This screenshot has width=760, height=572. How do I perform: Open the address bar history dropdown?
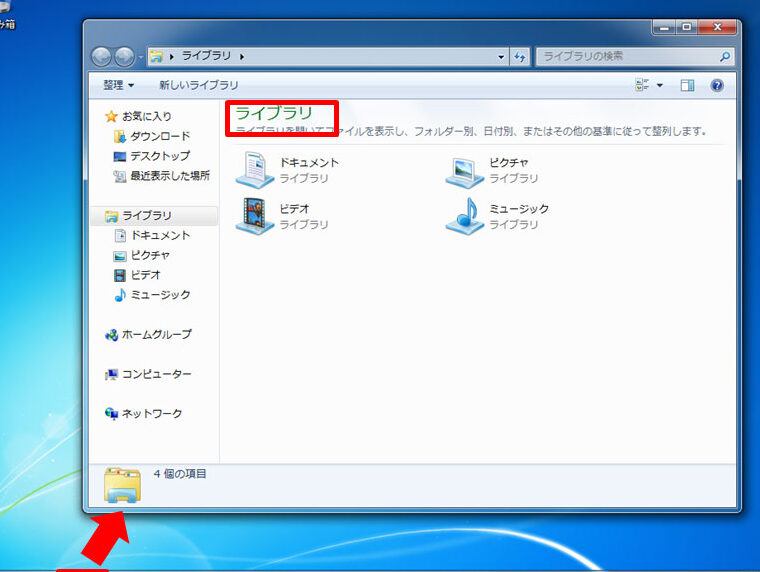tap(502, 57)
